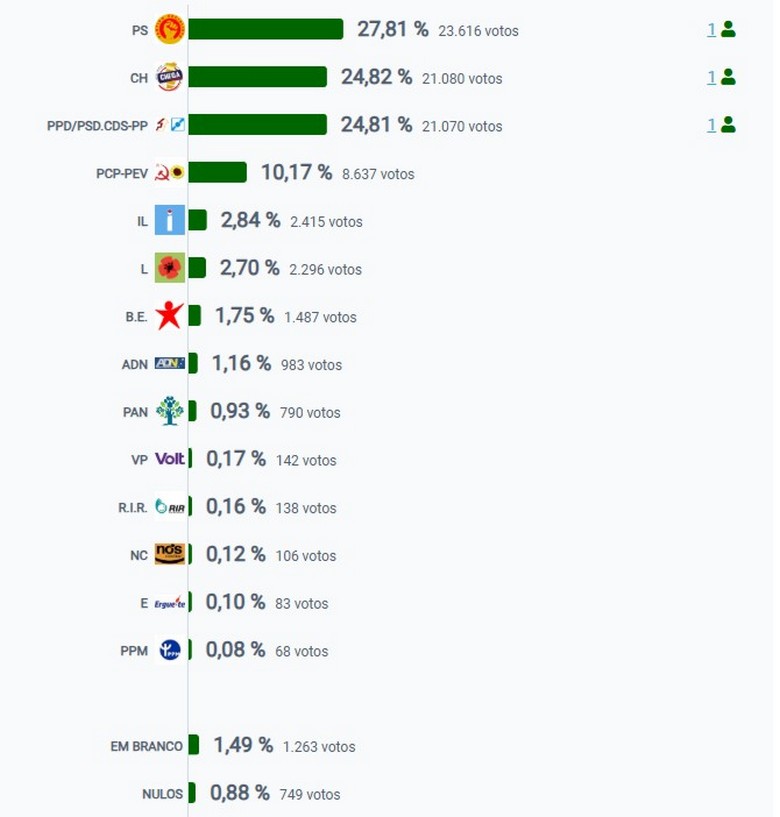
Task: Click the EM BRANCO label
Action: pyautogui.click(x=146, y=746)
